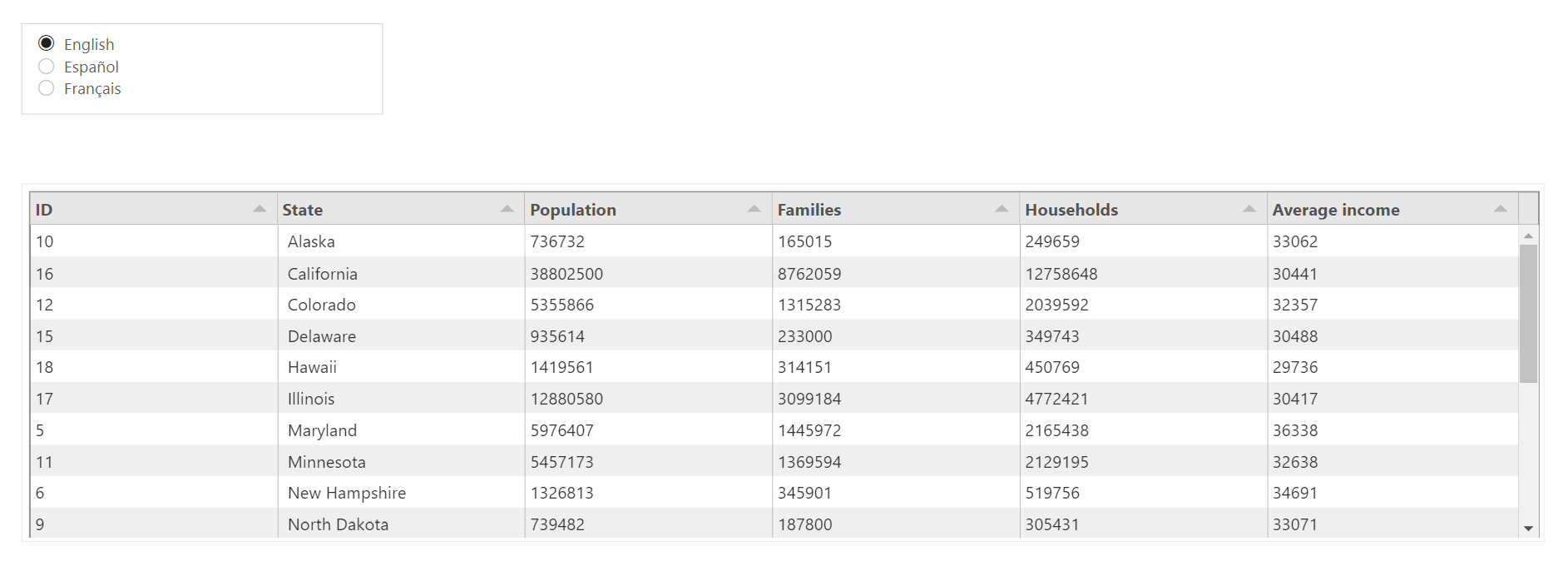The width and height of the screenshot is (1568, 561).
Task: Click the Households column header
Action: point(1071,209)
